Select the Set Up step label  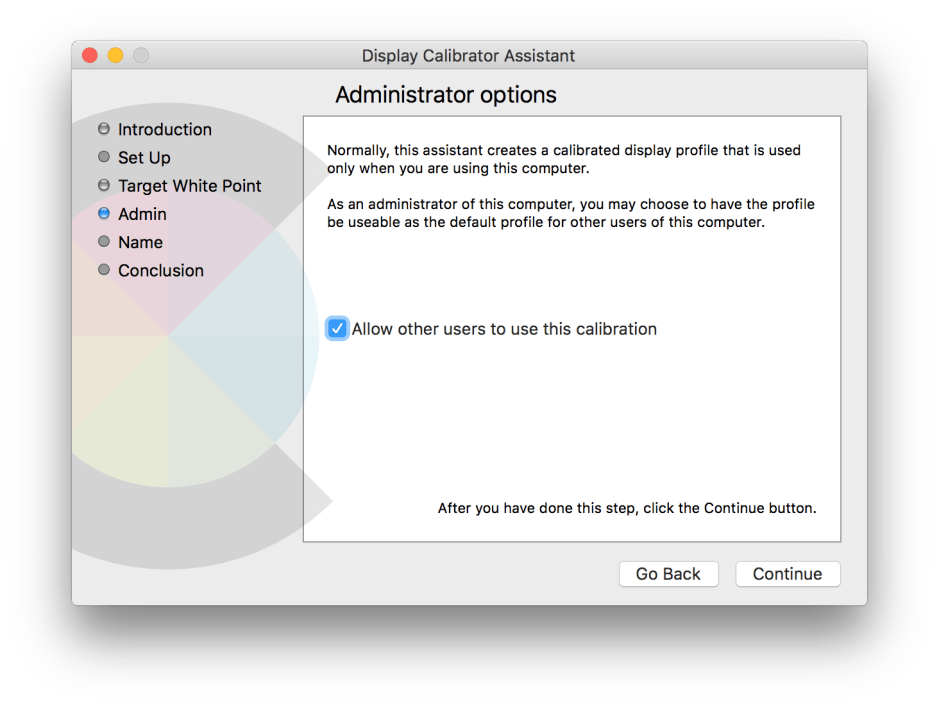144,157
